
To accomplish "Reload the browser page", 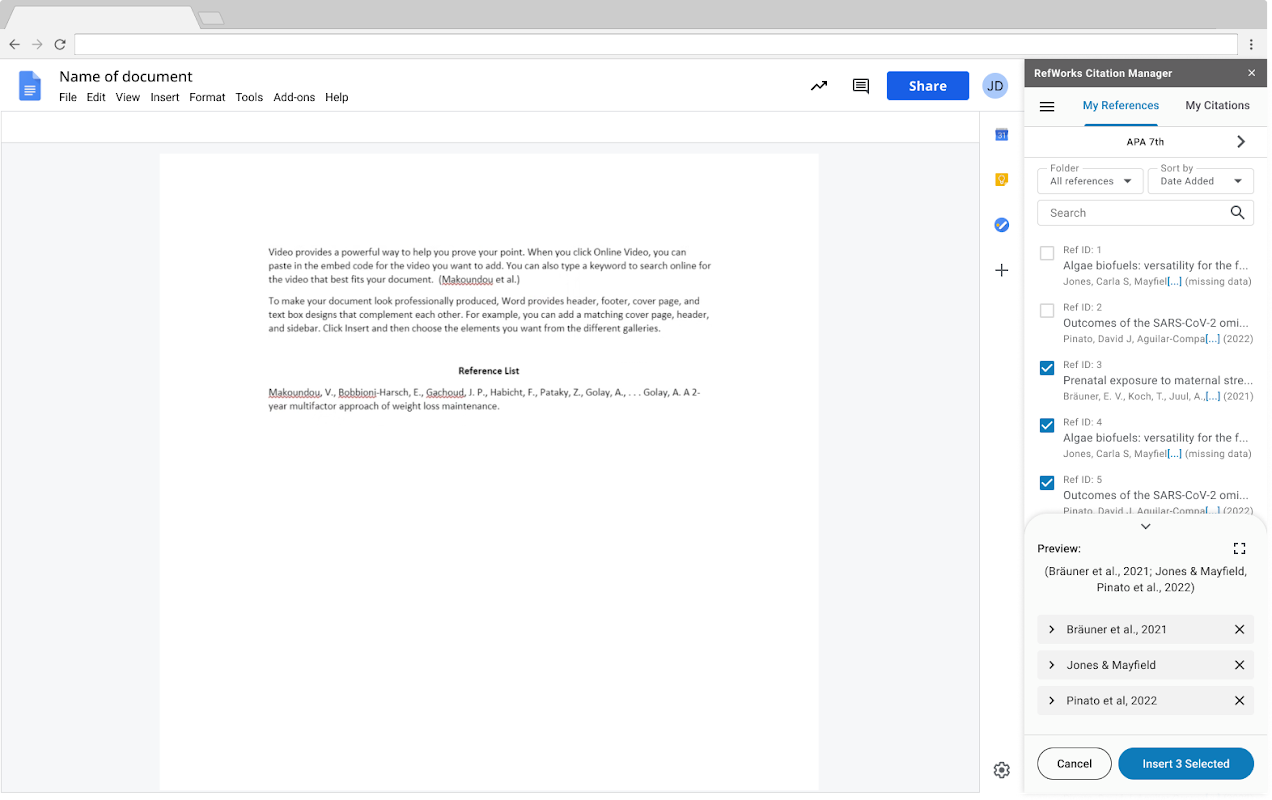I will pos(60,45).
